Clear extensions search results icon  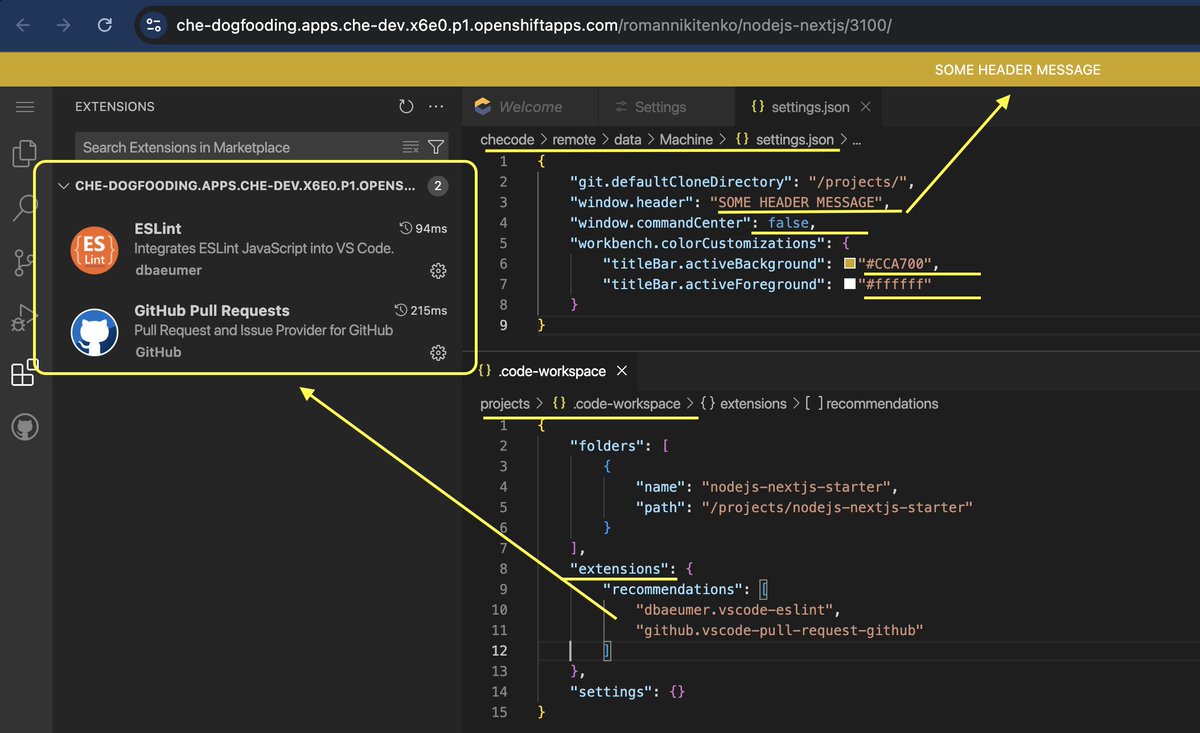click(411, 147)
